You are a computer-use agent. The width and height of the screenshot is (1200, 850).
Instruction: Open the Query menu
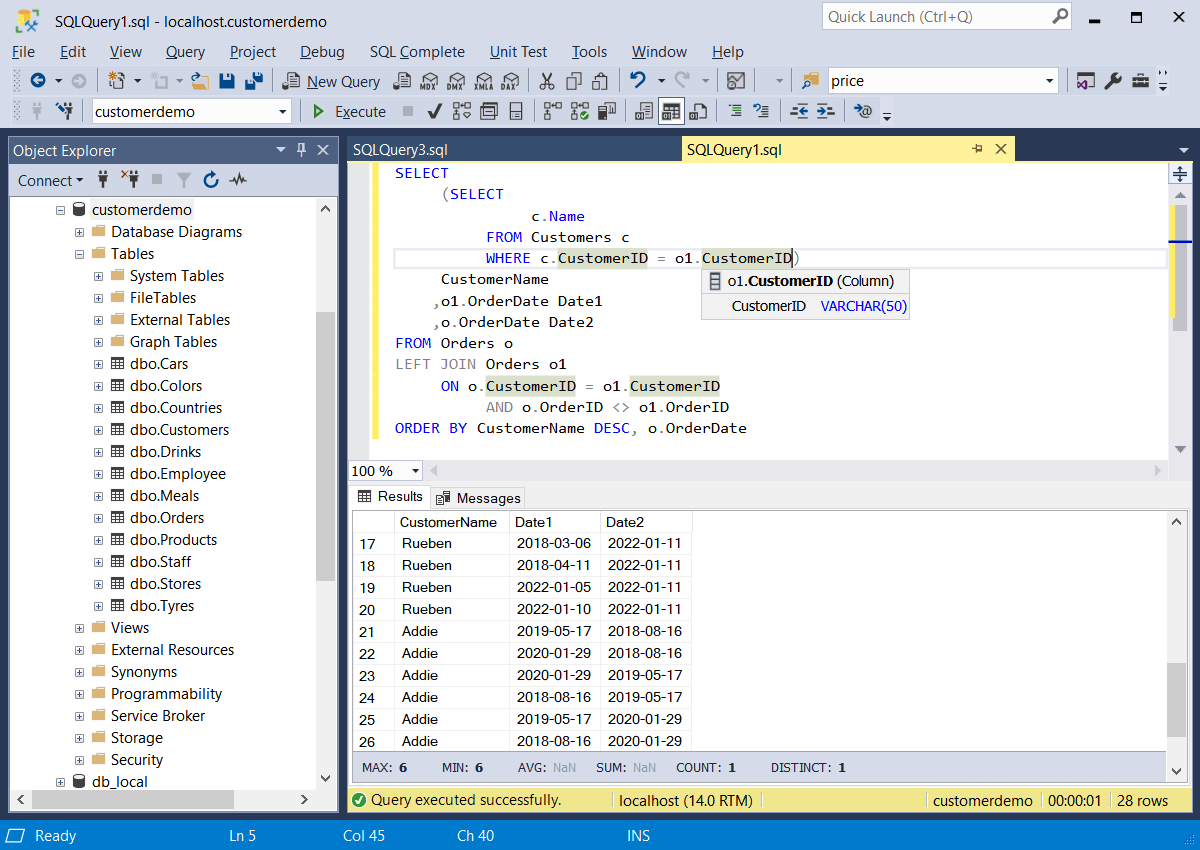point(184,52)
